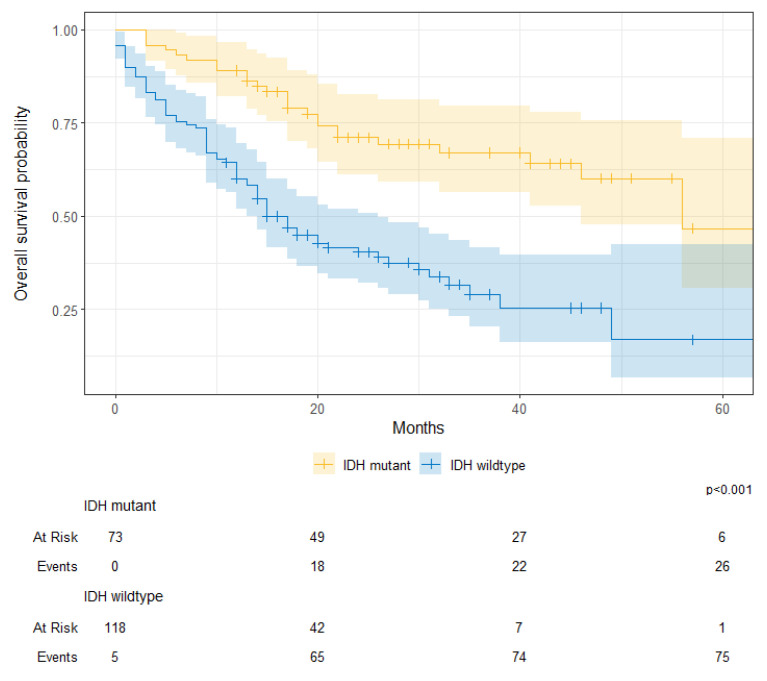Click the last blue censor mark near month 57
767x681 pixels.
[x=693, y=340]
